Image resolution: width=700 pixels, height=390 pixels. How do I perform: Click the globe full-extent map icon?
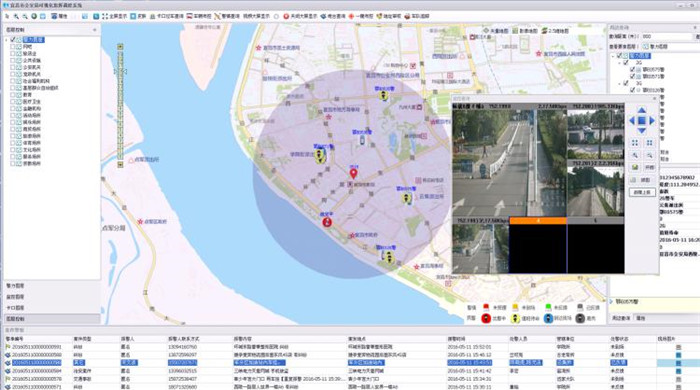click(34, 16)
